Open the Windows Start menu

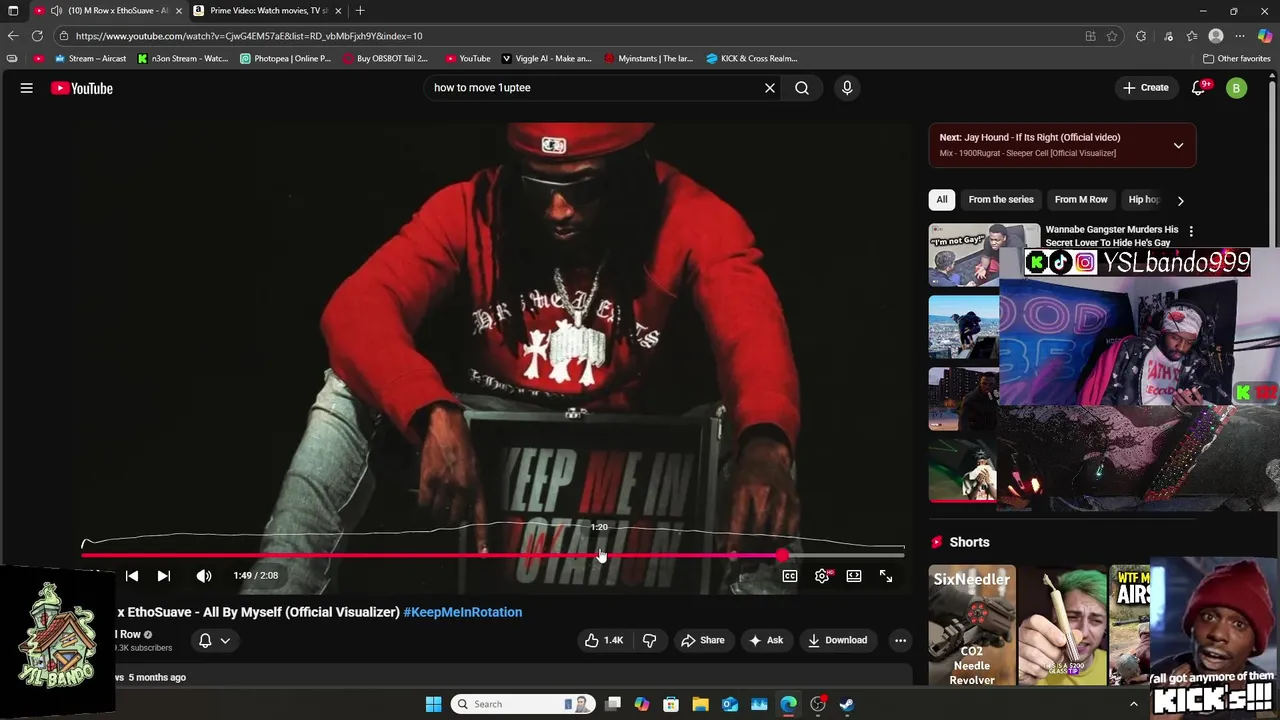point(433,704)
